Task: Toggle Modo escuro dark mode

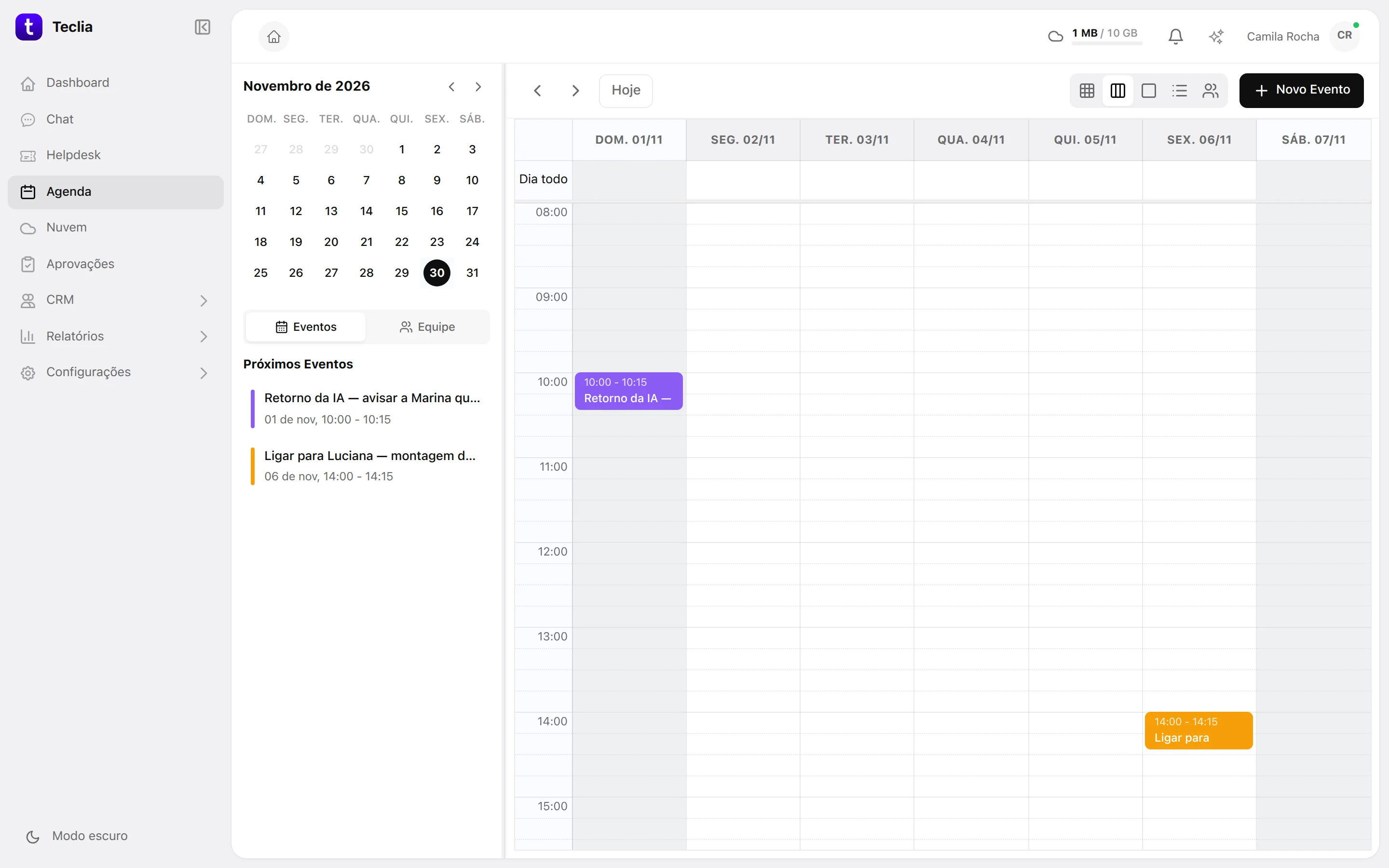Action: [77, 836]
